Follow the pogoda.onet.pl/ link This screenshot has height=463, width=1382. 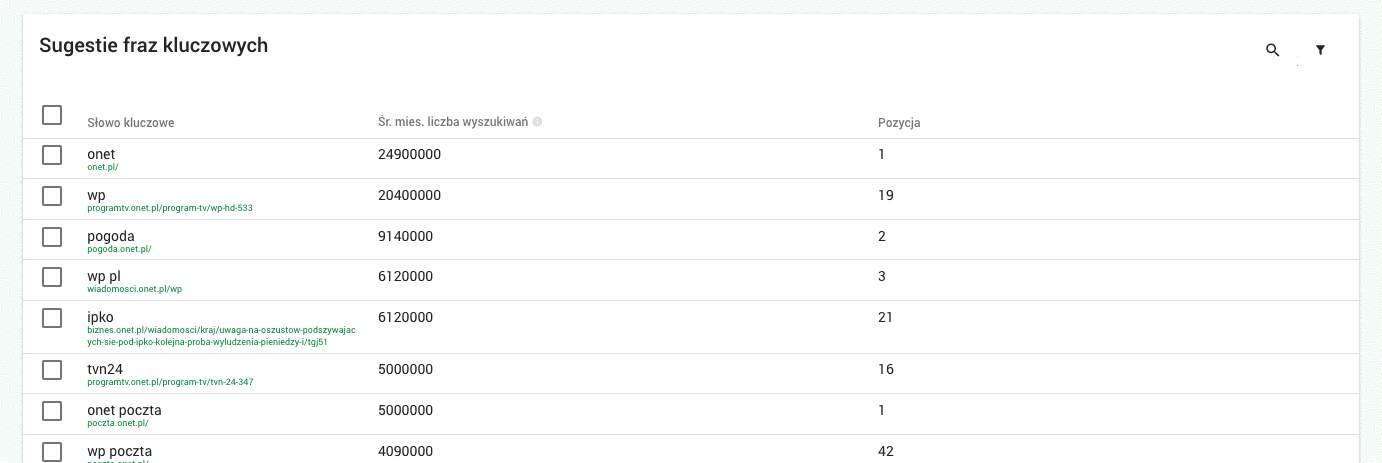click(120, 249)
